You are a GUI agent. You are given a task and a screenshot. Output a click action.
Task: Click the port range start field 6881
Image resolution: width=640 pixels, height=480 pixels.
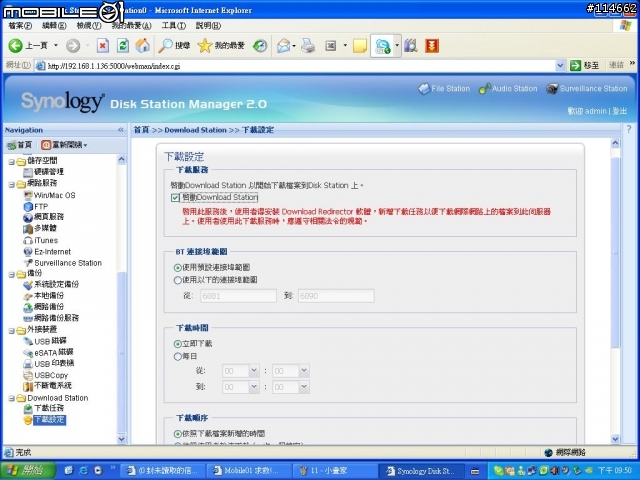[238, 296]
